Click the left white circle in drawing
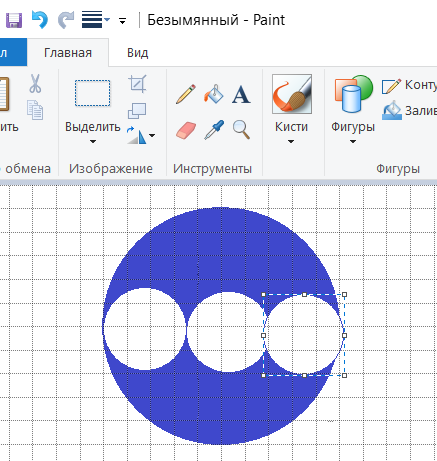This screenshot has height=461, width=437. pos(145,329)
